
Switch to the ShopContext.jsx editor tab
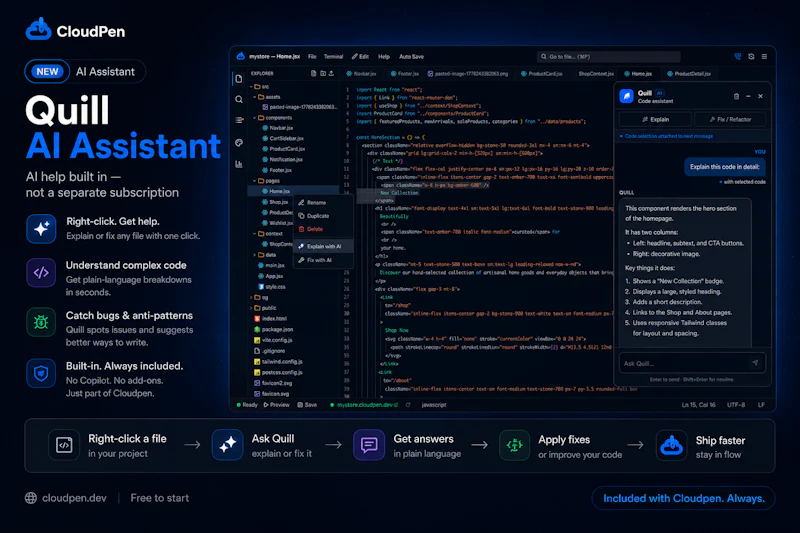click(x=595, y=73)
